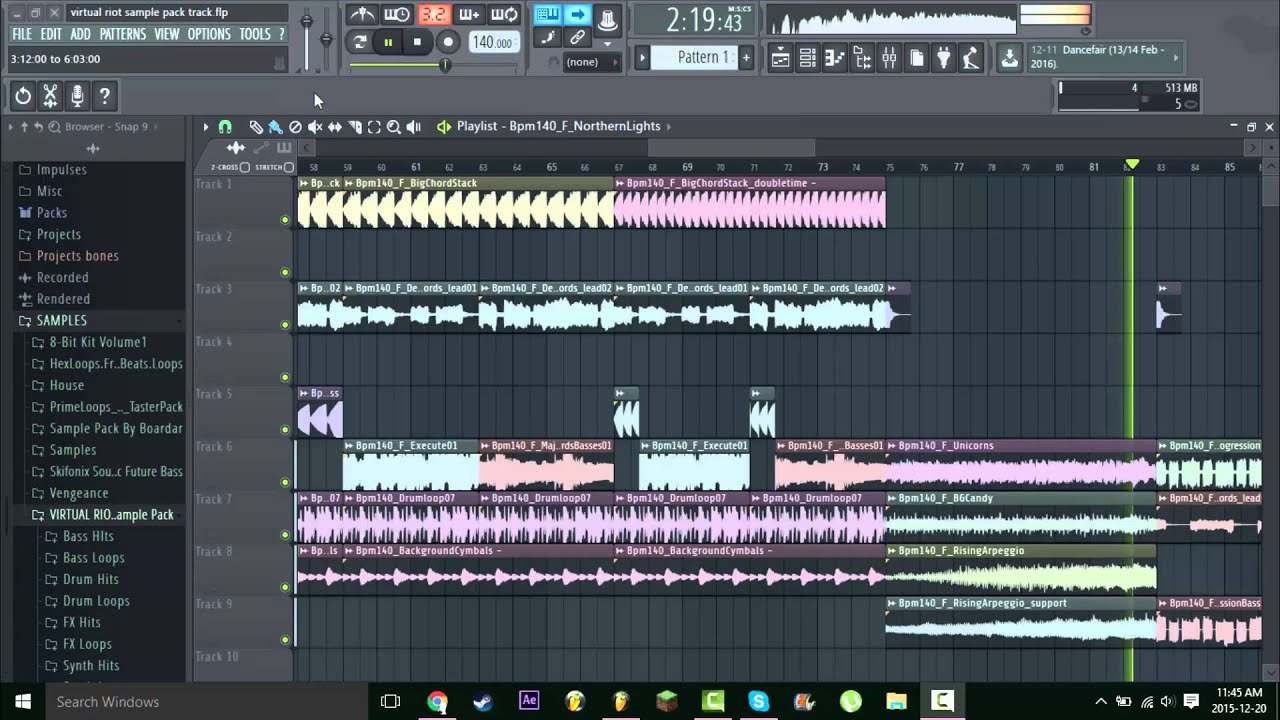Toggle the Playlist magnet snap icon
This screenshot has height=720, width=1280.
225,127
